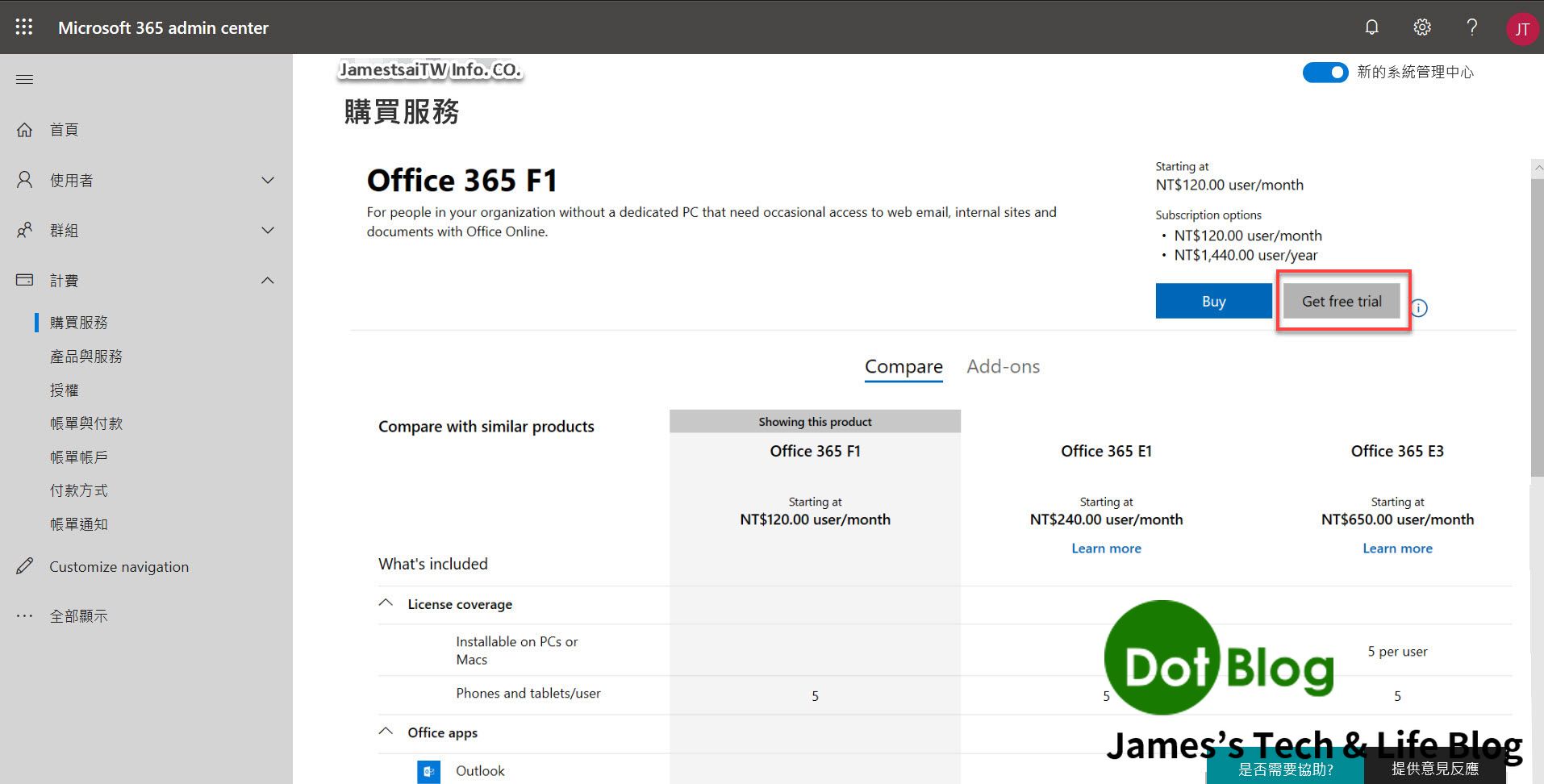Open 付款方式 in the sidebar
The height and width of the screenshot is (784, 1544).
(x=79, y=490)
